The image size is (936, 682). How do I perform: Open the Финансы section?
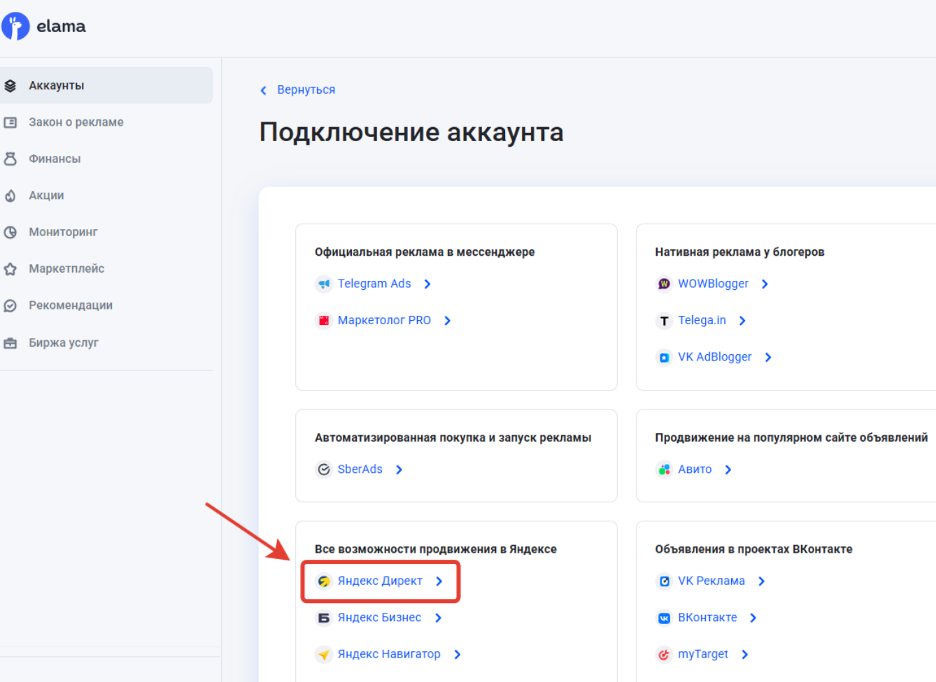55,158
